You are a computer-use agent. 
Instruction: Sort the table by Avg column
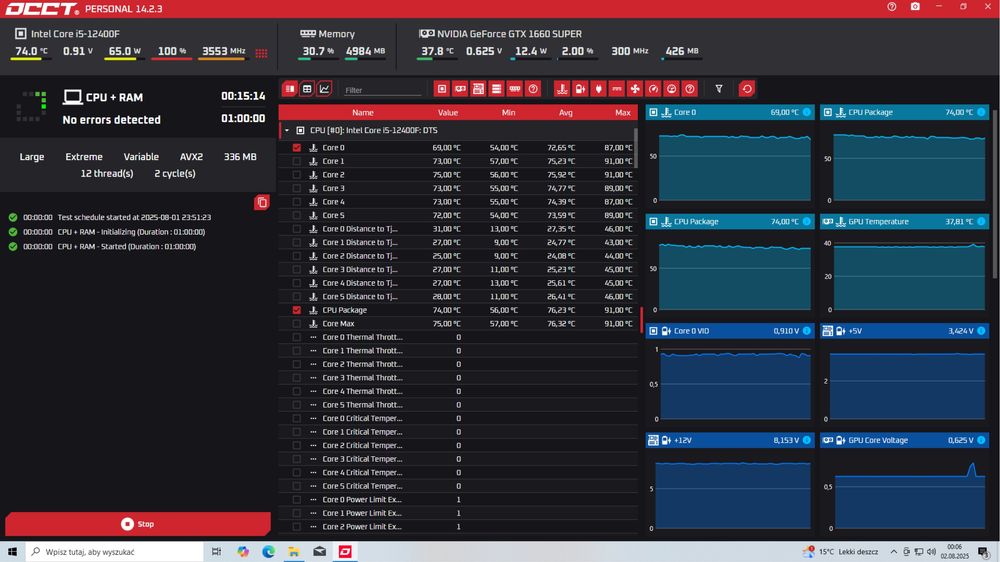[566, 112]
